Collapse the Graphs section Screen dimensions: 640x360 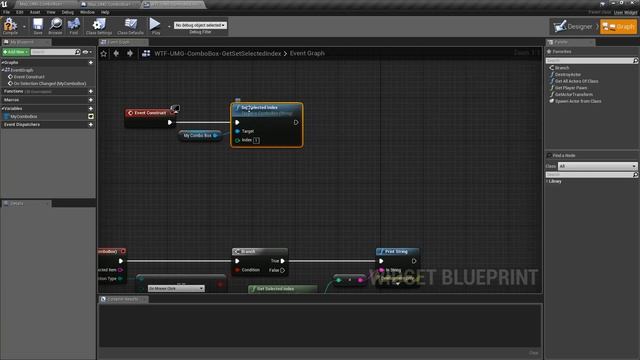click(2, 63)
